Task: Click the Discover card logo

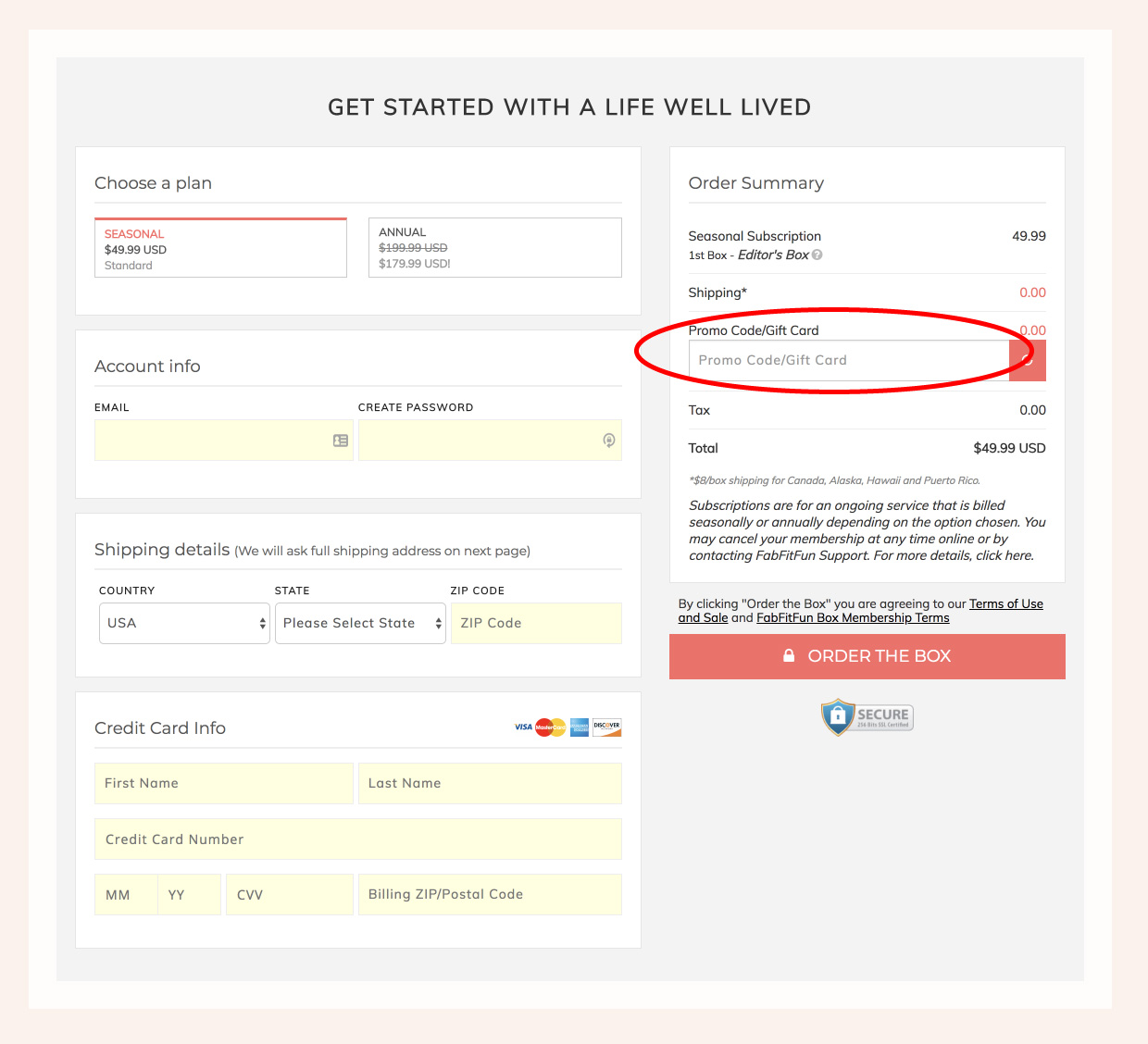Action: (x=606, y=727)
